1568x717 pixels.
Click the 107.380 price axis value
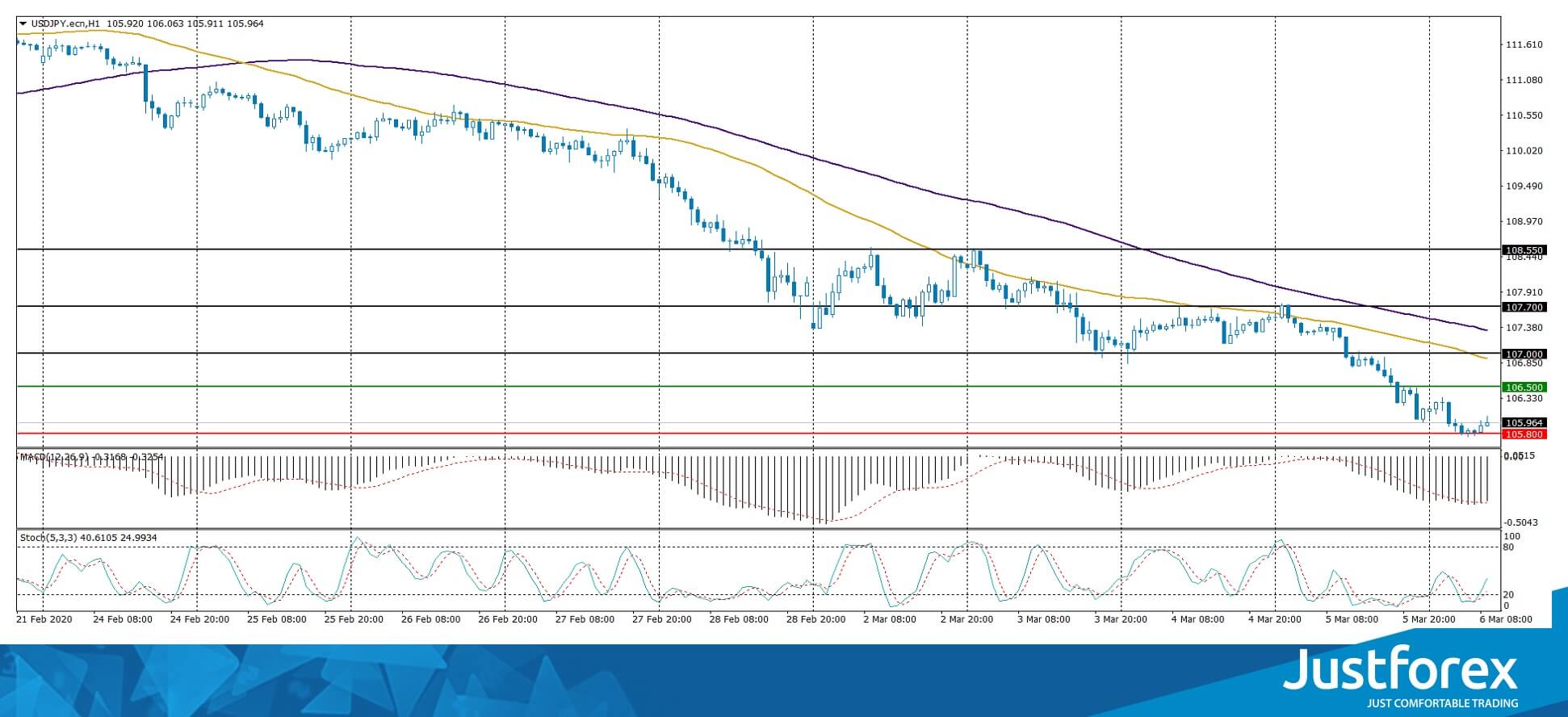[x=1525, y=327]
